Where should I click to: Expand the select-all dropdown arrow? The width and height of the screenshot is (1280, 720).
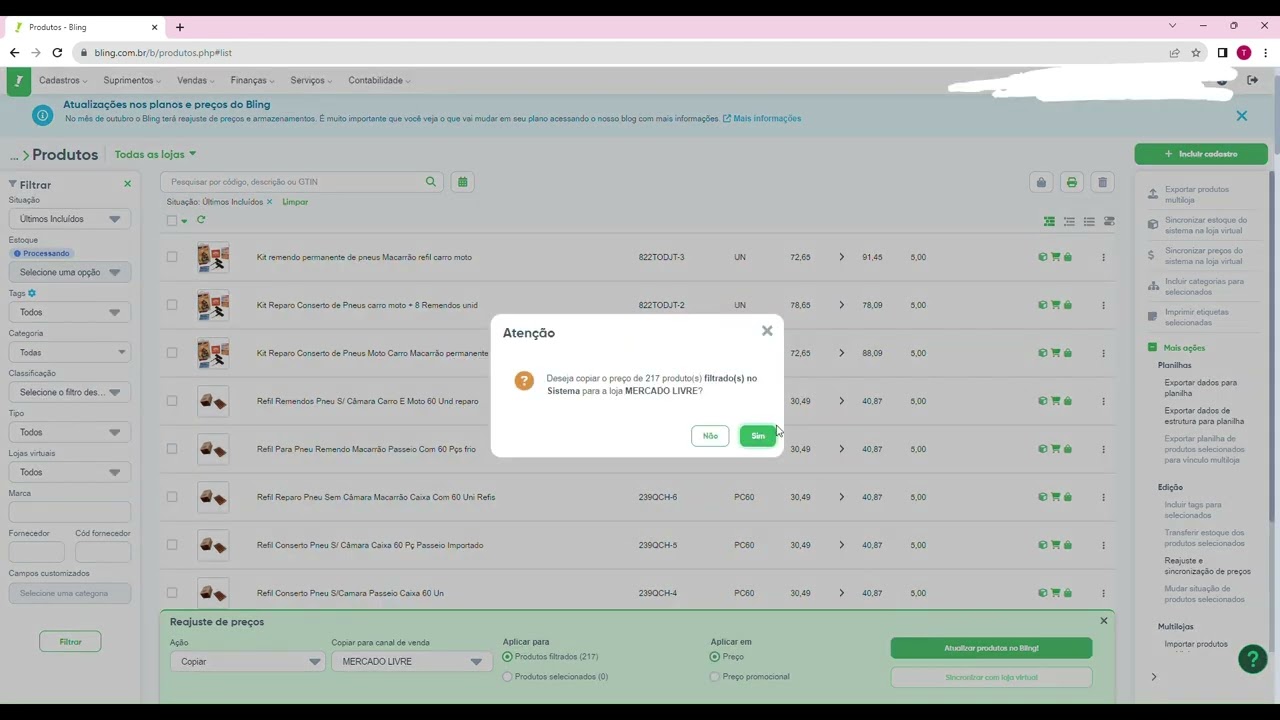184,221
